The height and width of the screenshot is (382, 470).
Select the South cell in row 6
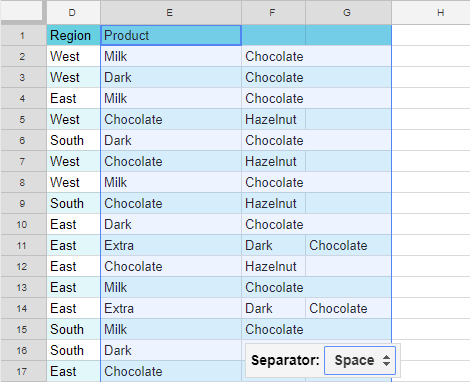[x=73, y=140]
